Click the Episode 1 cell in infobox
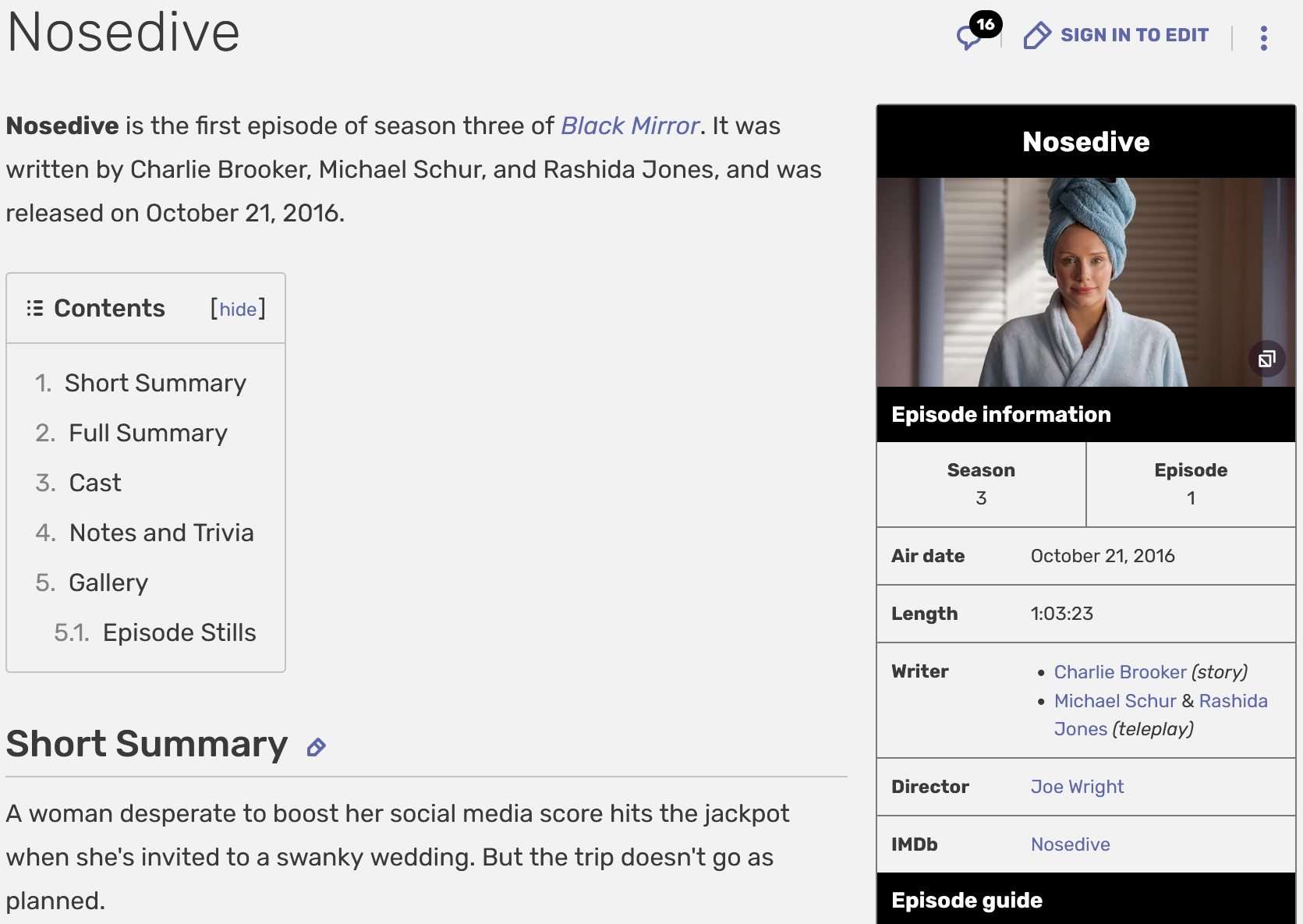Viewport: 1303px width, 924px height. [1191, 484]
